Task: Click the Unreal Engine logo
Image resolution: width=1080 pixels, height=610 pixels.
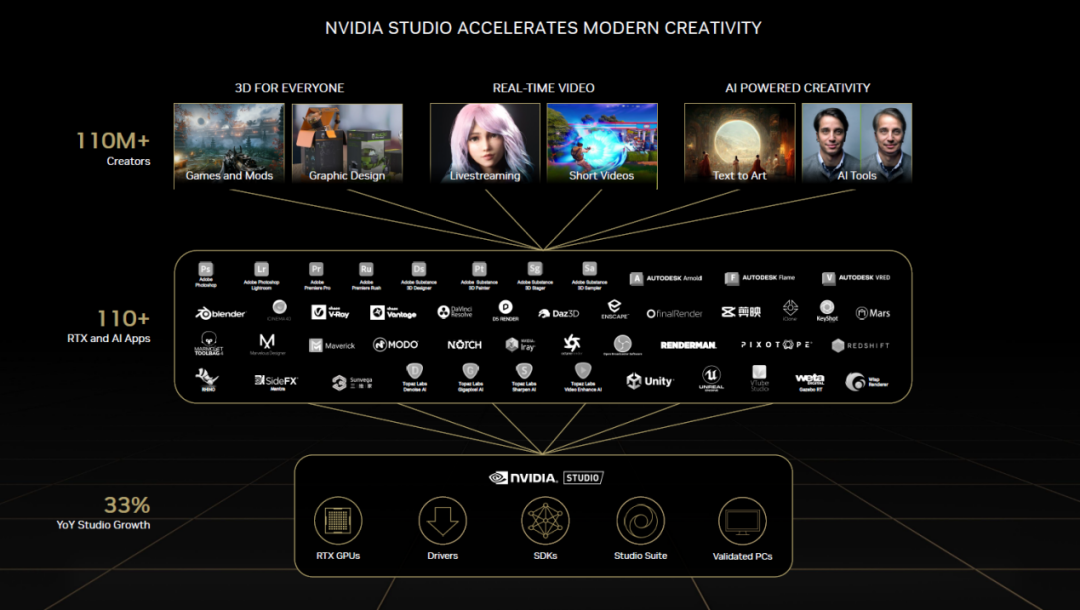Action: coord(711,378)
